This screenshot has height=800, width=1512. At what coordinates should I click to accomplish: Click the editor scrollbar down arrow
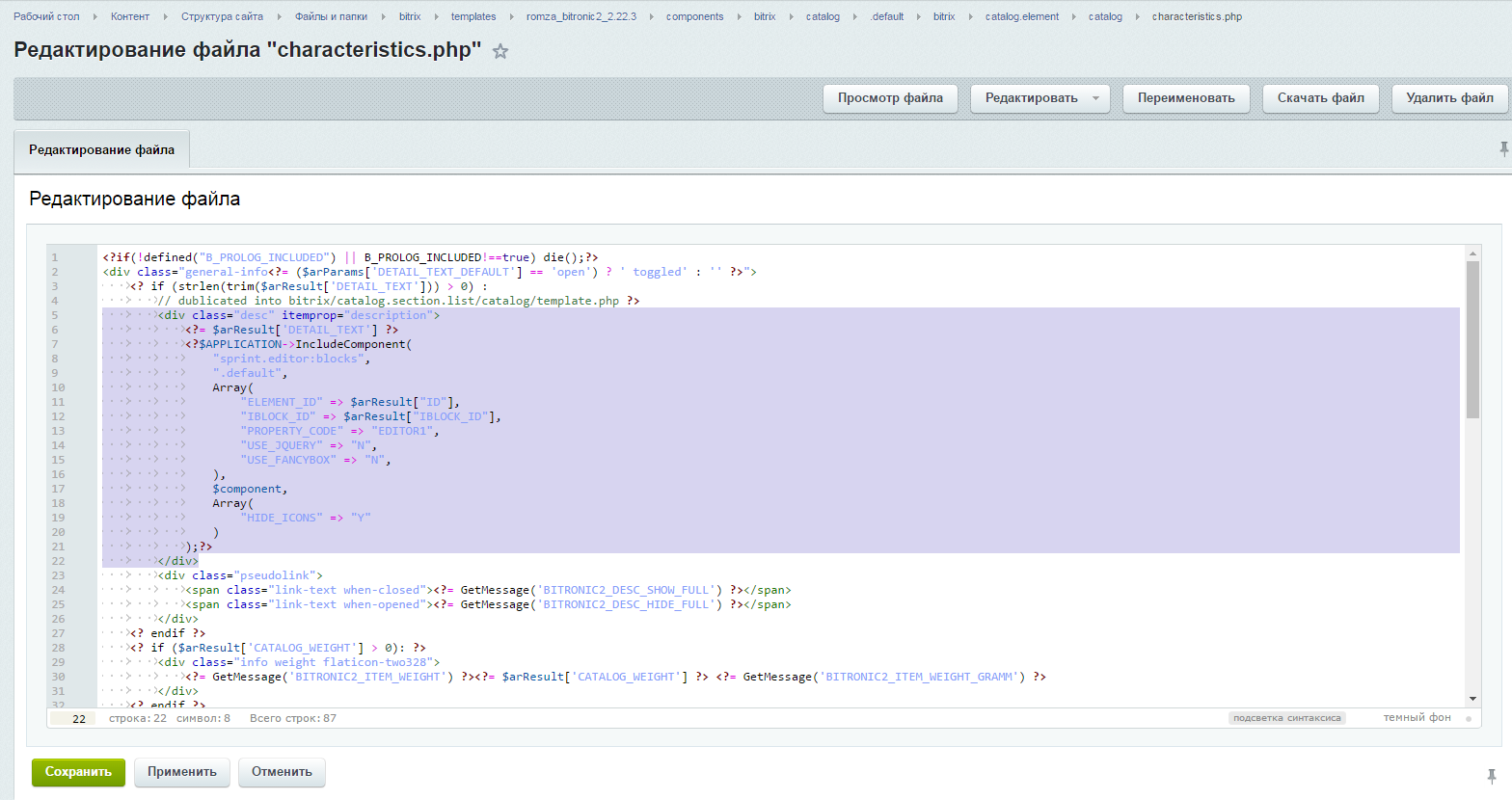point(1472,699)
